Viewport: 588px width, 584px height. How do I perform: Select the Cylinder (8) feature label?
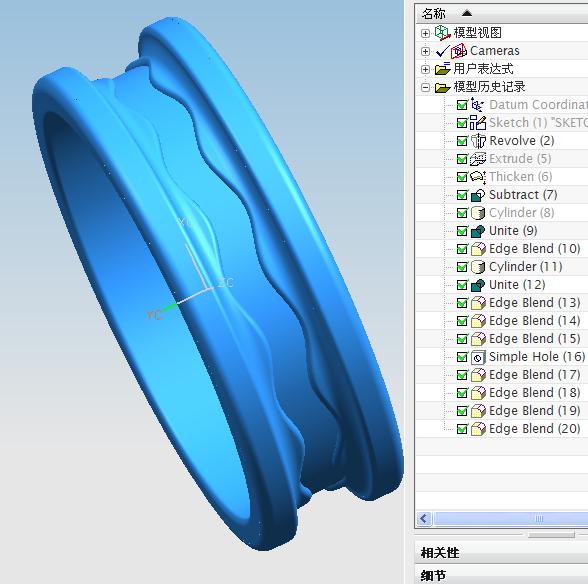[522, 213]
